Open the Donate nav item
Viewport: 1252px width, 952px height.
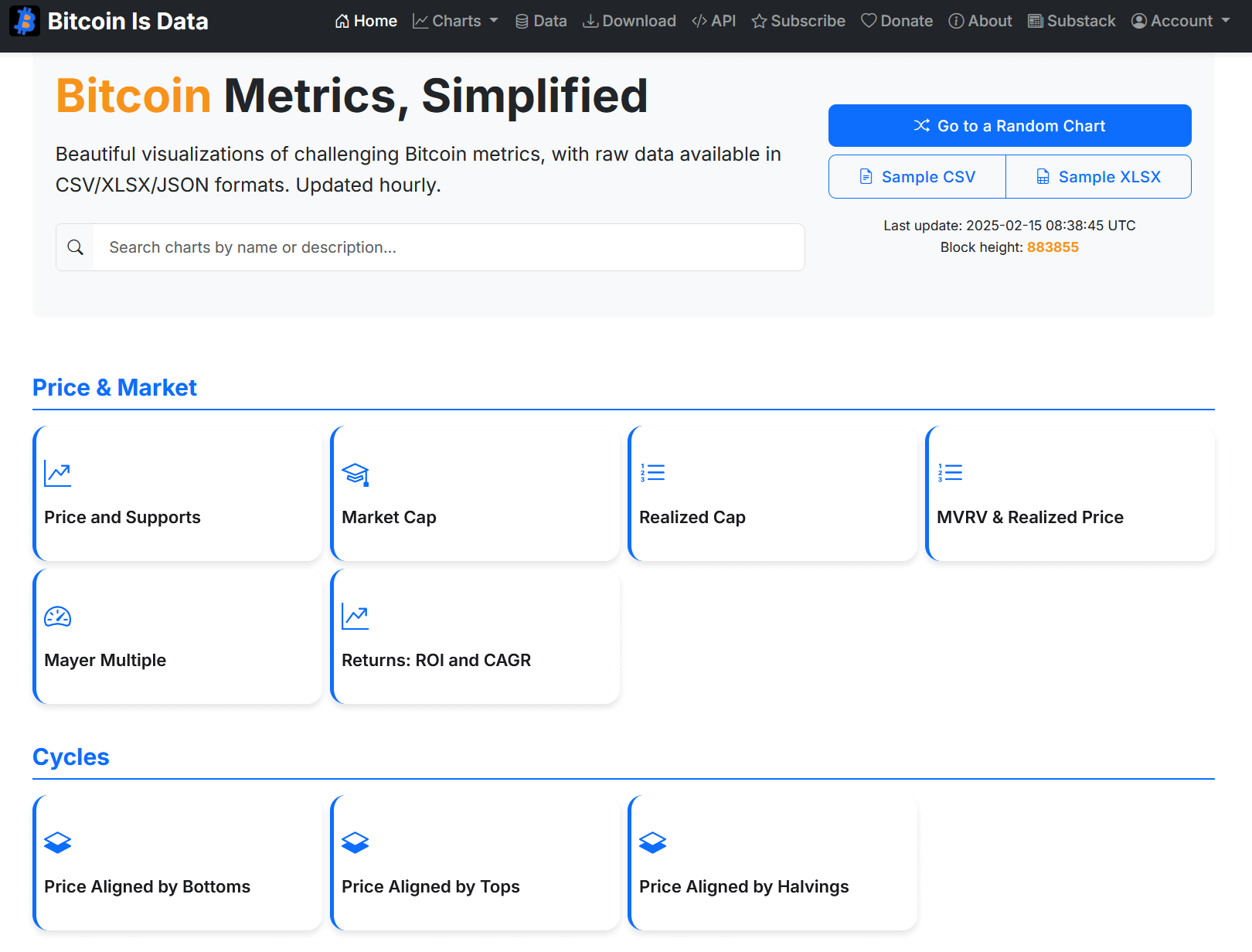(897, 21)
